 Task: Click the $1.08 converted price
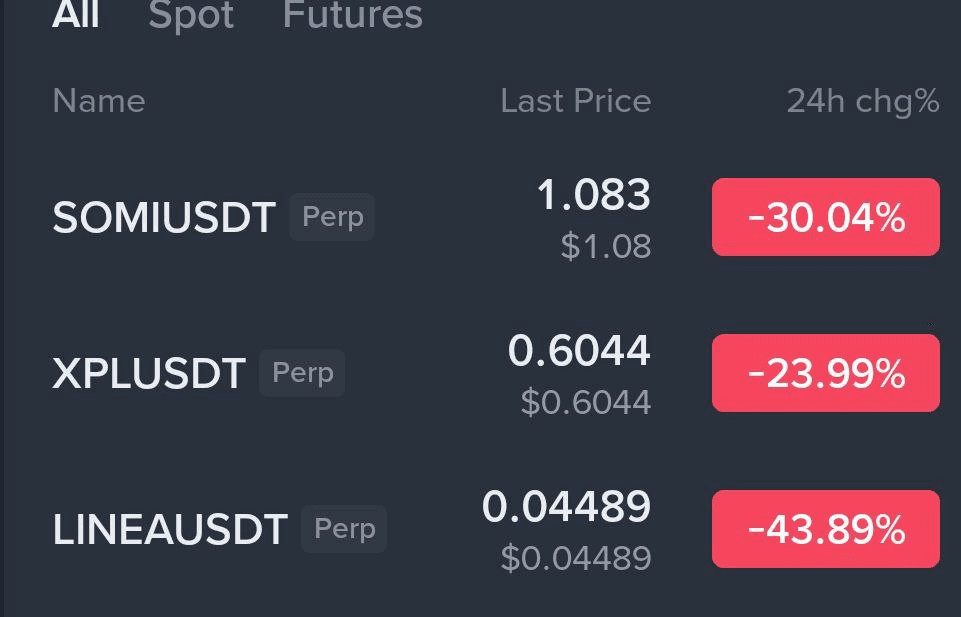coord(606,246)
